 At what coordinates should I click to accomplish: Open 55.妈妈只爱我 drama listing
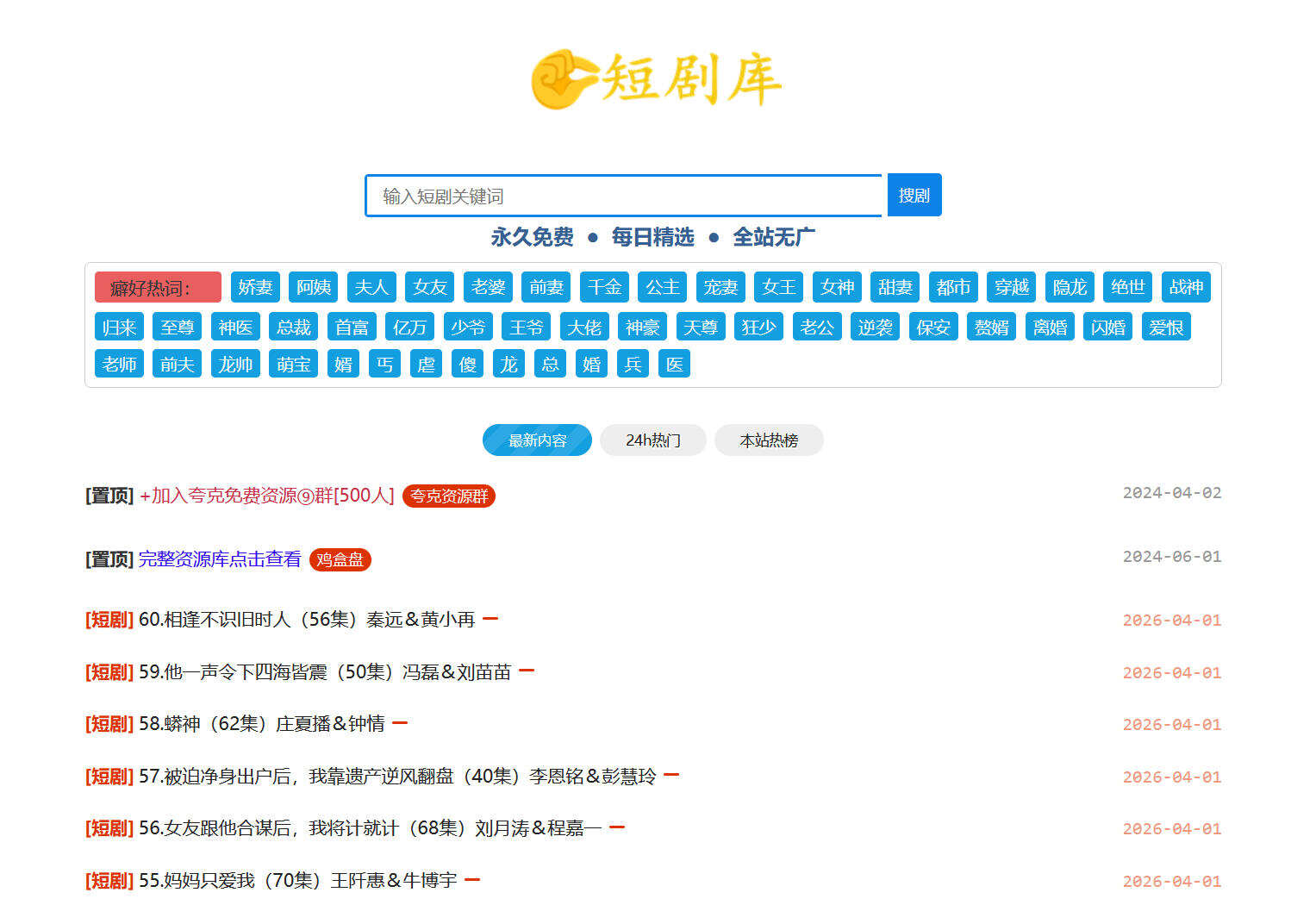[x=297, y=881]
